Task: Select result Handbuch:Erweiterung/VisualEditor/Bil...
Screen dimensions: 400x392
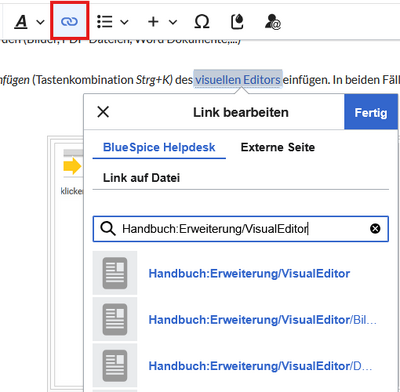Action: (241, 320)
